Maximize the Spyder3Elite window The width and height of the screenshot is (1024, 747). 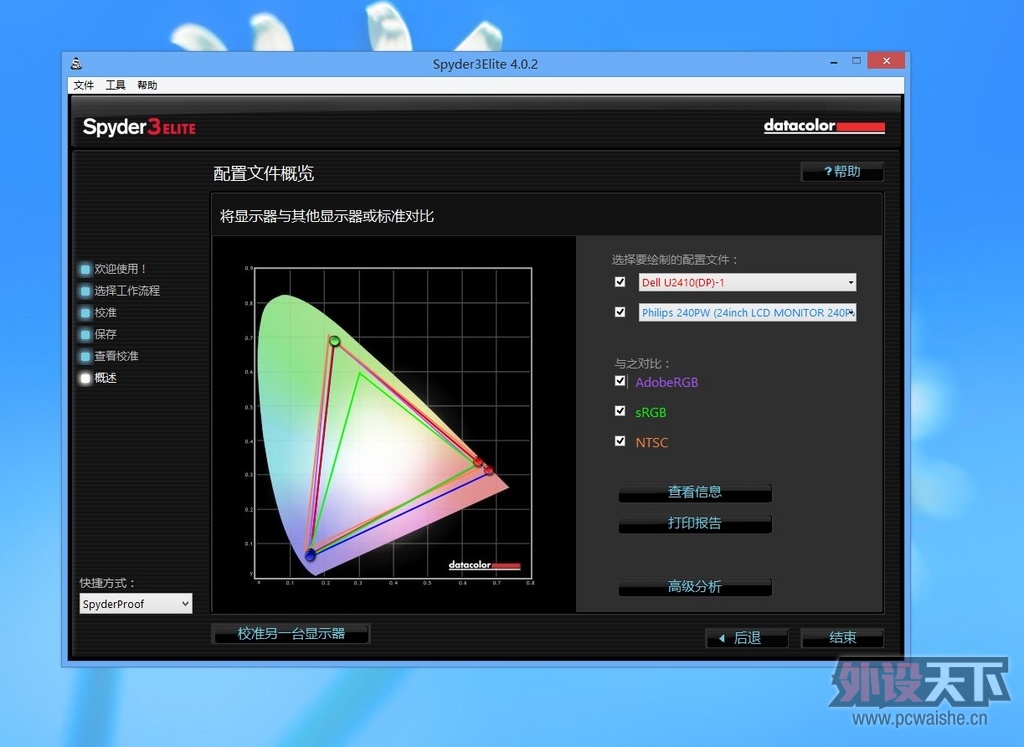856,61
